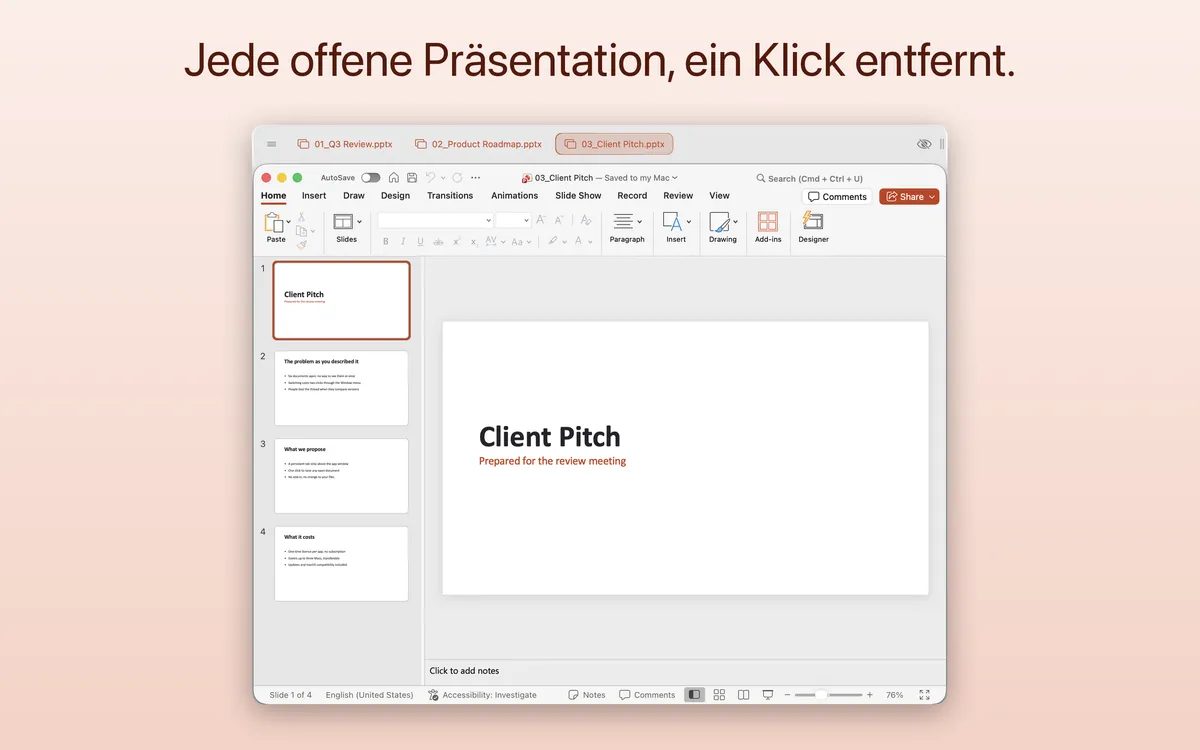Image resolution: width=1200 pixels, height=750 pixels.
Task: Click the Paragraph alignment icon
Action: click(x=623, y=221)
